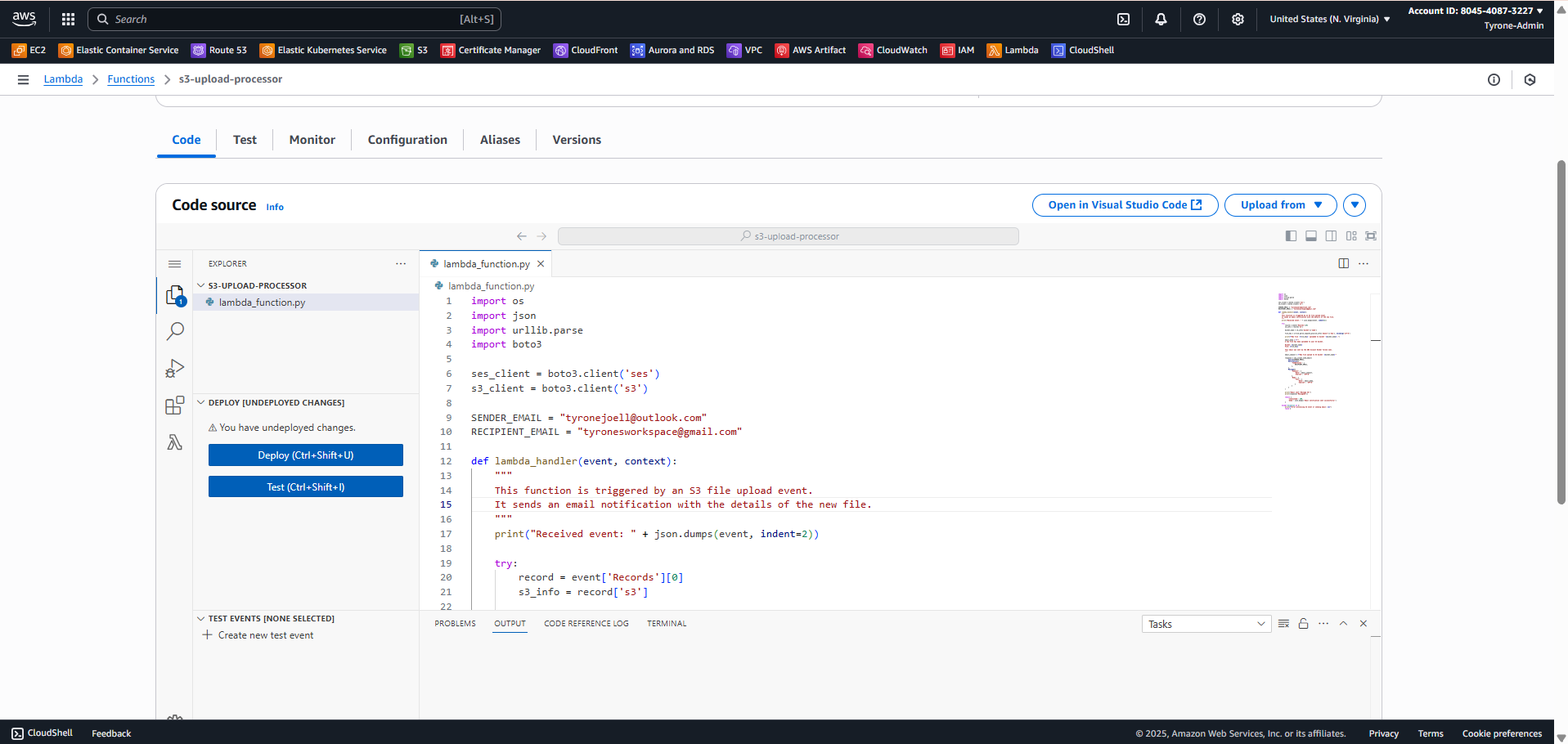Open the function in Visual Studio Code
Image resolution: width=1568 pixels, height=744 pixels.
(x=1125, y=204)
